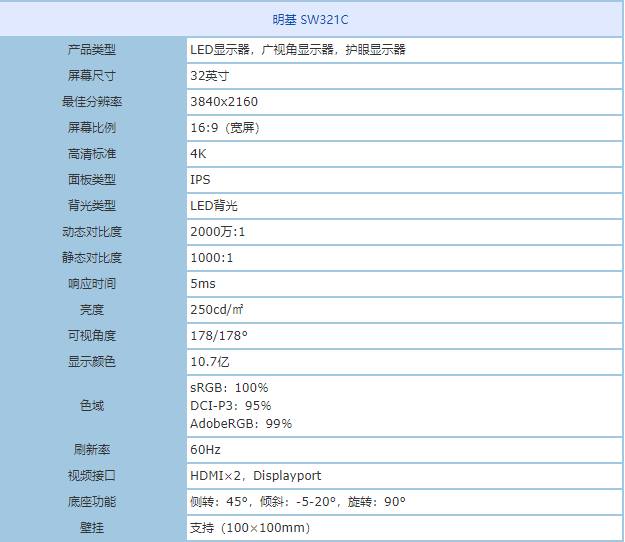The width and height of the screenshot is (625, 542).
Task: Select the 产品类型 label cell
Action: pos(92,50)
